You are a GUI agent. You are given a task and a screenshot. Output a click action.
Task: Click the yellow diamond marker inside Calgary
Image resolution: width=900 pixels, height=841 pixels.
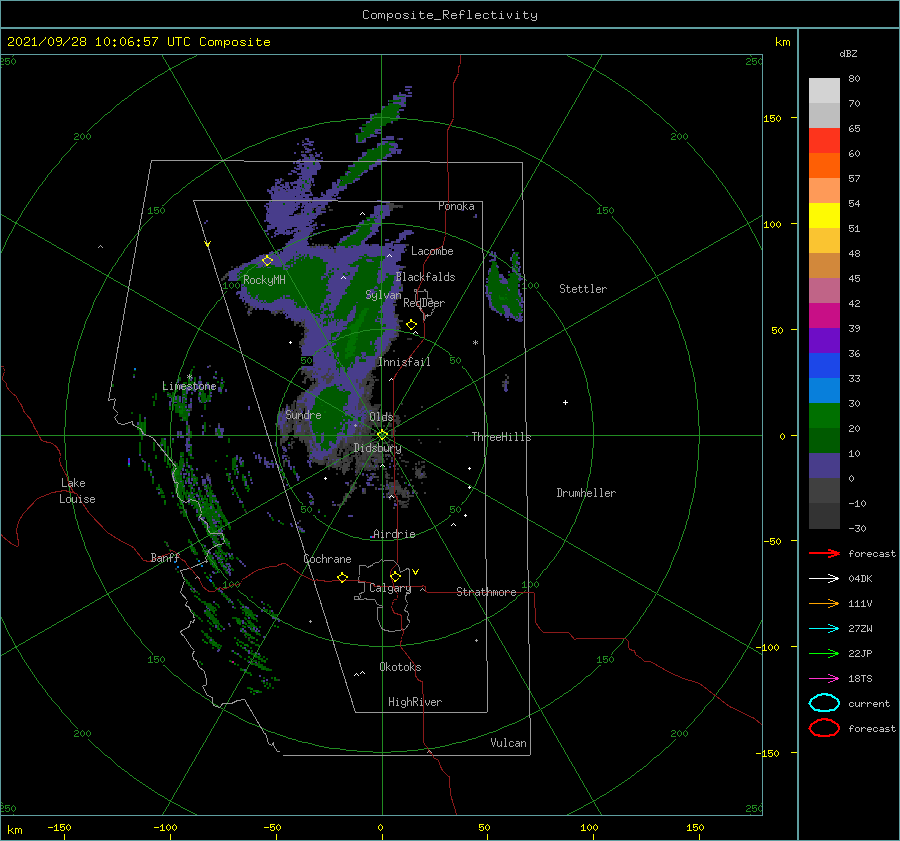click(395, 576)
